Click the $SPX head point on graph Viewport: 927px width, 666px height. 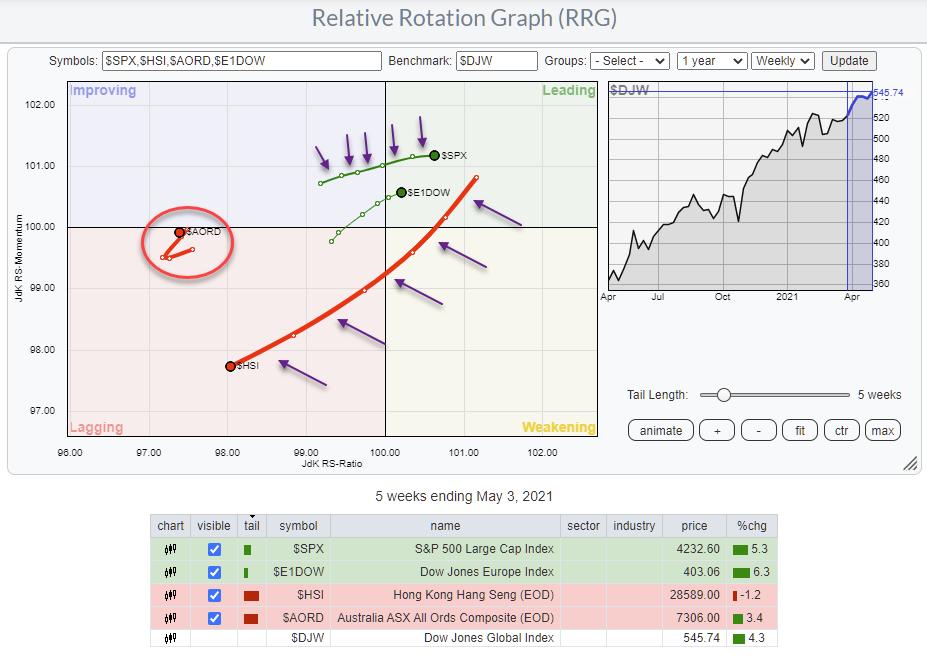click(x=435, y=155)
